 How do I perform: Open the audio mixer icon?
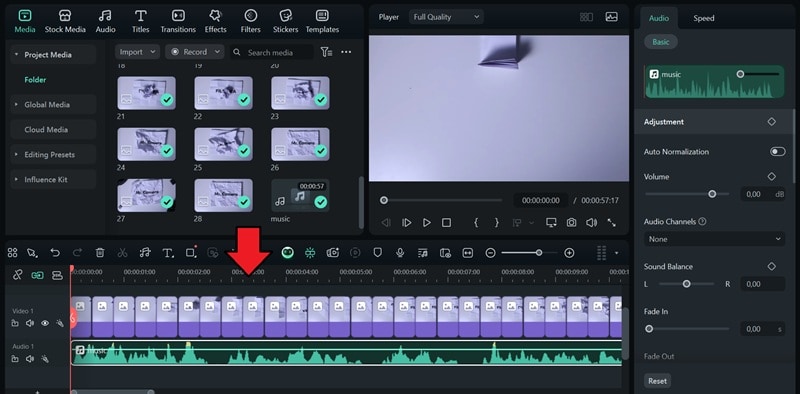[422, 253]
